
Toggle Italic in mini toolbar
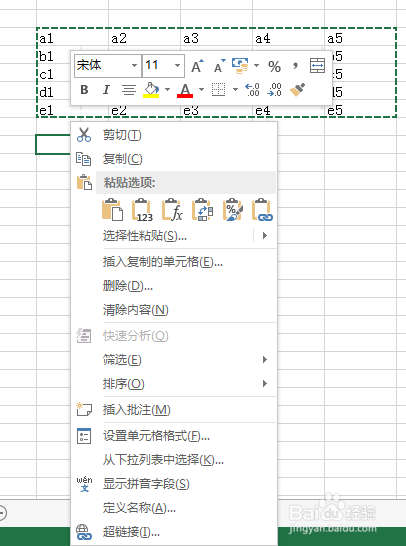pos(106,90)
